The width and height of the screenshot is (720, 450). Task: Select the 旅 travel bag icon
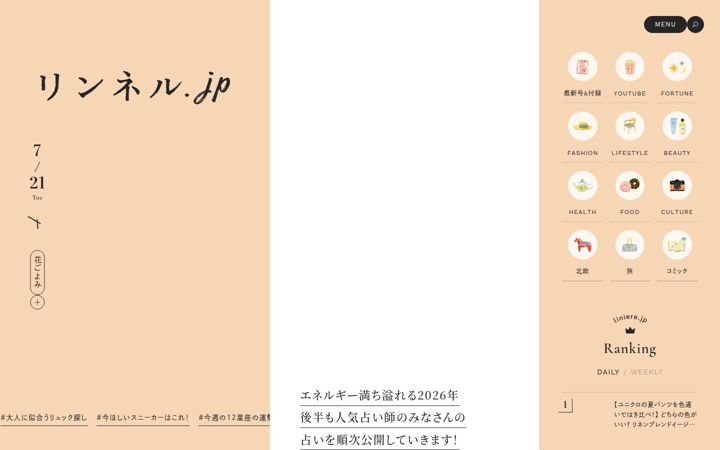click(x=630, y=244)
